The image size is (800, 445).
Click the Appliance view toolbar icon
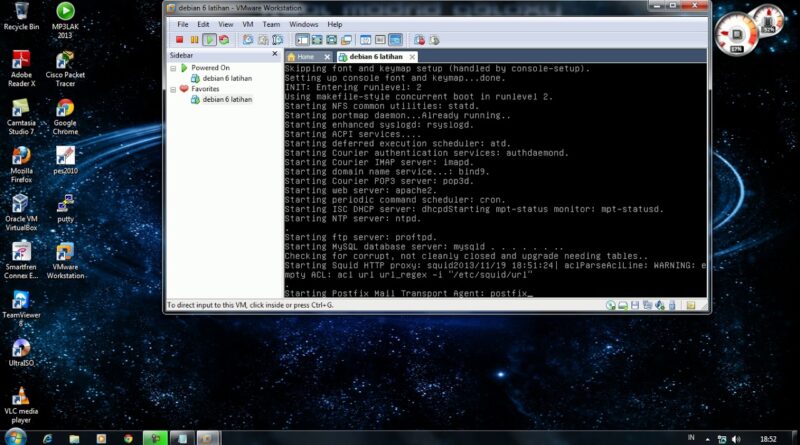[x=380, y=40]
